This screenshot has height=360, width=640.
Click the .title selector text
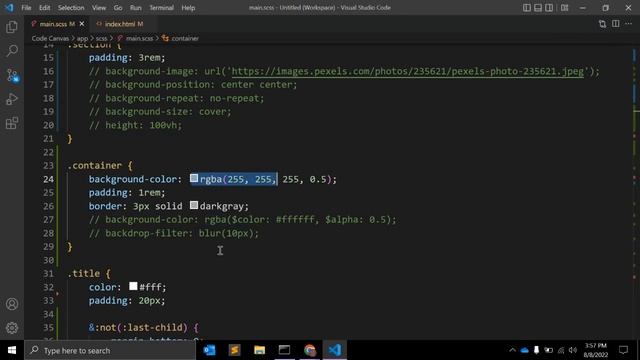click(x=84, y=273)
